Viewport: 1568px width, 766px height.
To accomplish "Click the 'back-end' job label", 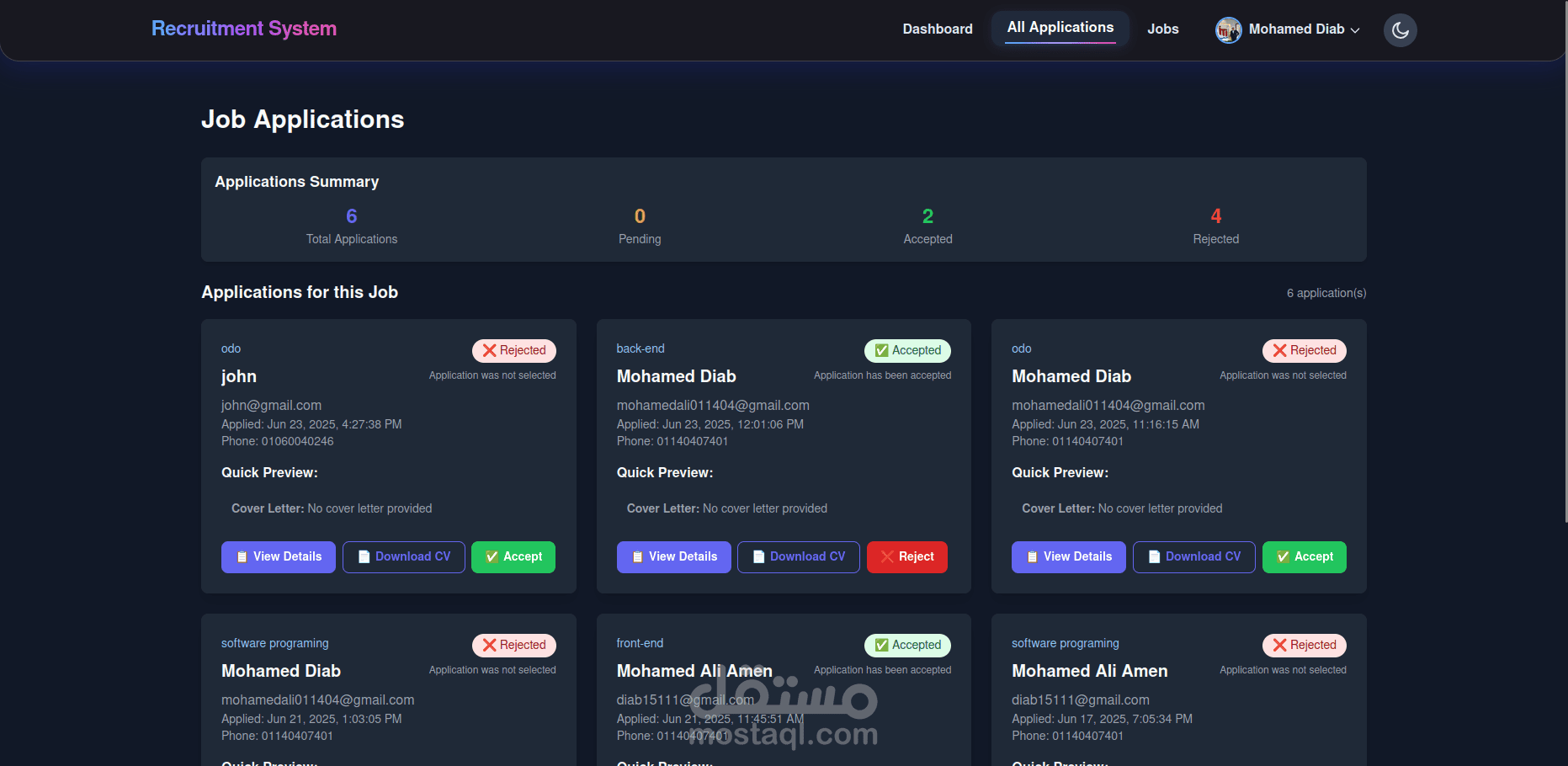I will coord(640,348).
